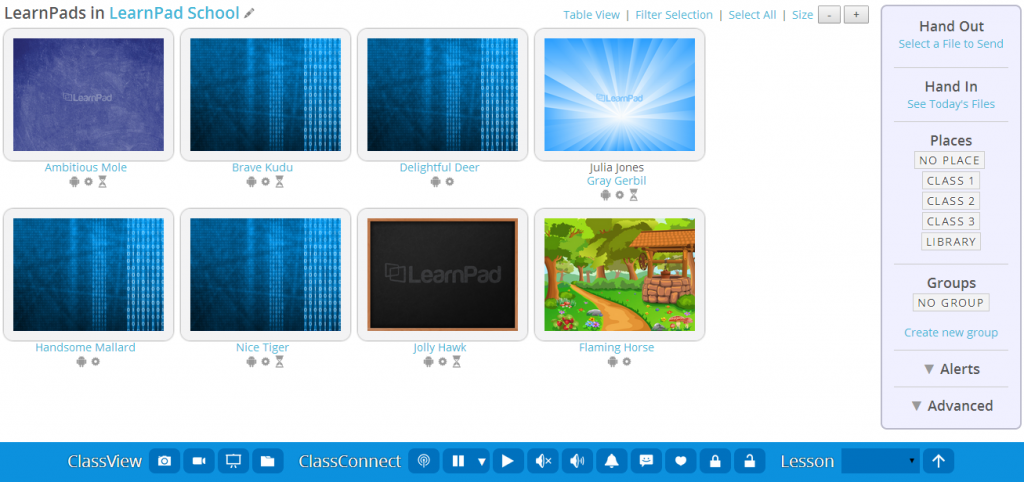Select the CLASS 2 place
1024x482 pixels.
tap(951, 201)
